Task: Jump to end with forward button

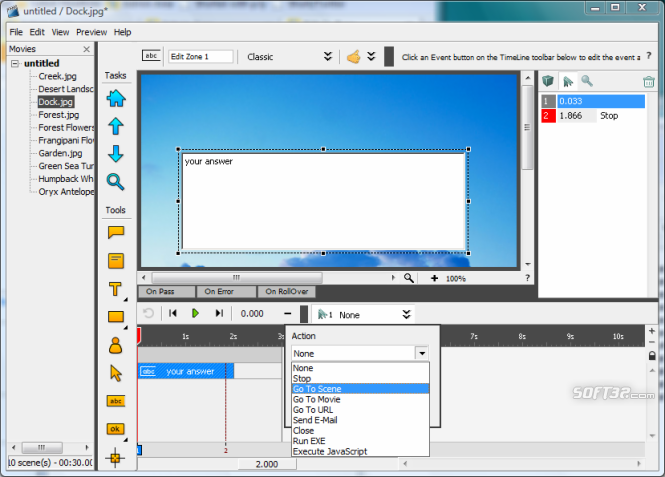Action: pos(219,313)
